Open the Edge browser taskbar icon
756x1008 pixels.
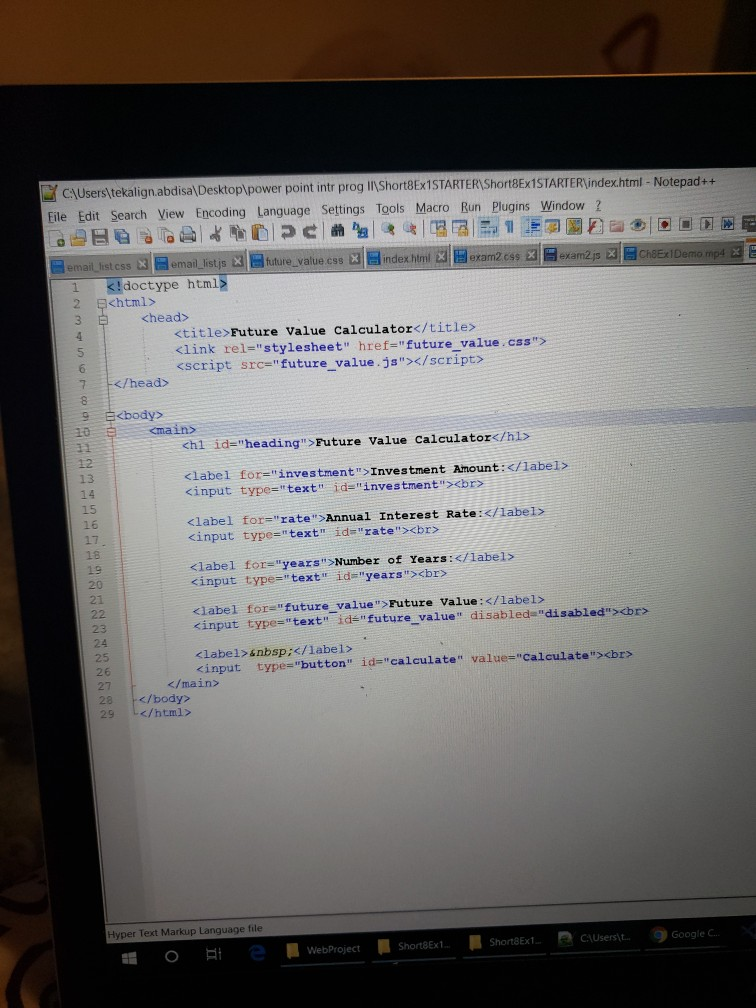257,952
